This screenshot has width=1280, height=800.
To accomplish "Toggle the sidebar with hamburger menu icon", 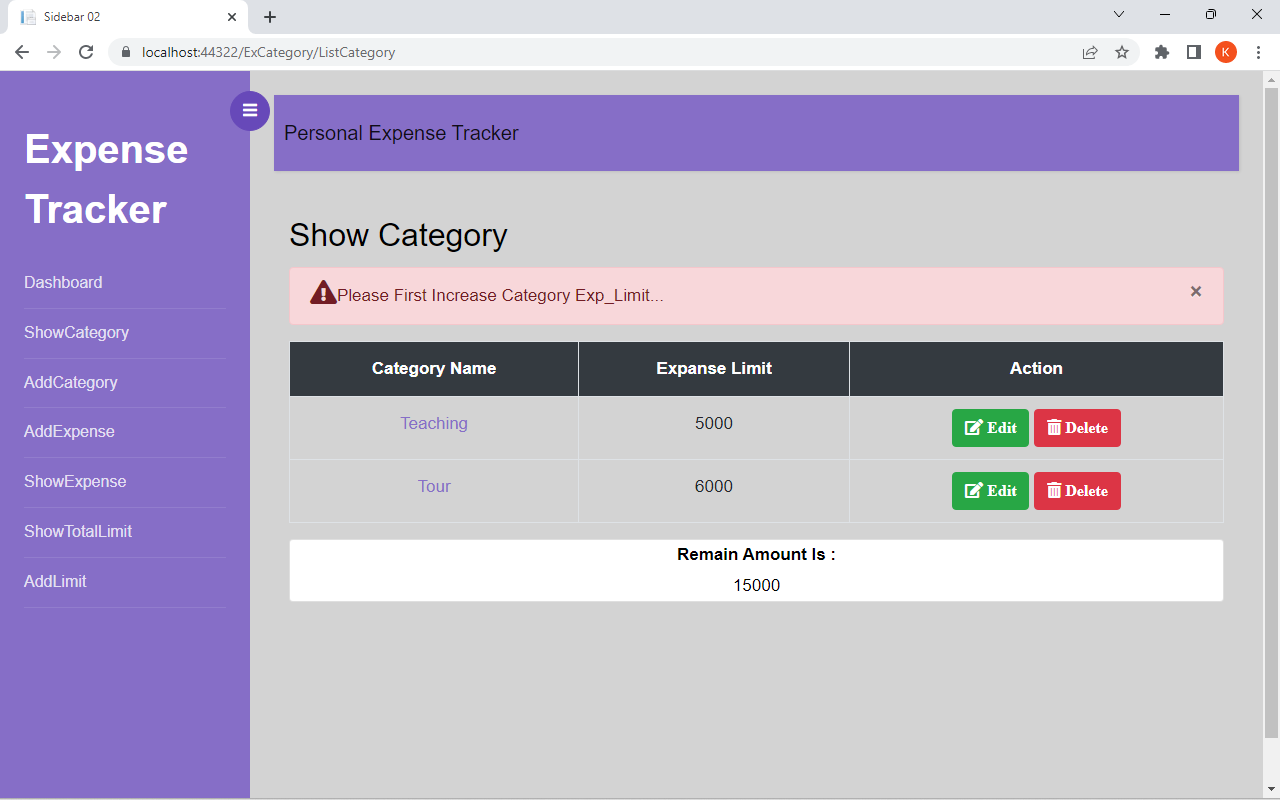I will [x=250, y=111].
